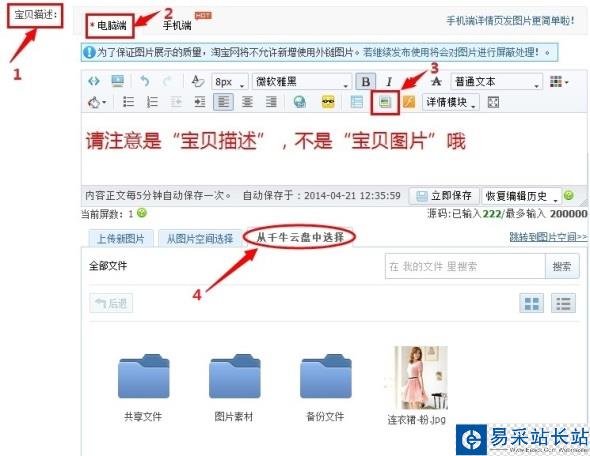Screen dimensions: 590x456
Task: Align text right
Action: click(271, 102)
